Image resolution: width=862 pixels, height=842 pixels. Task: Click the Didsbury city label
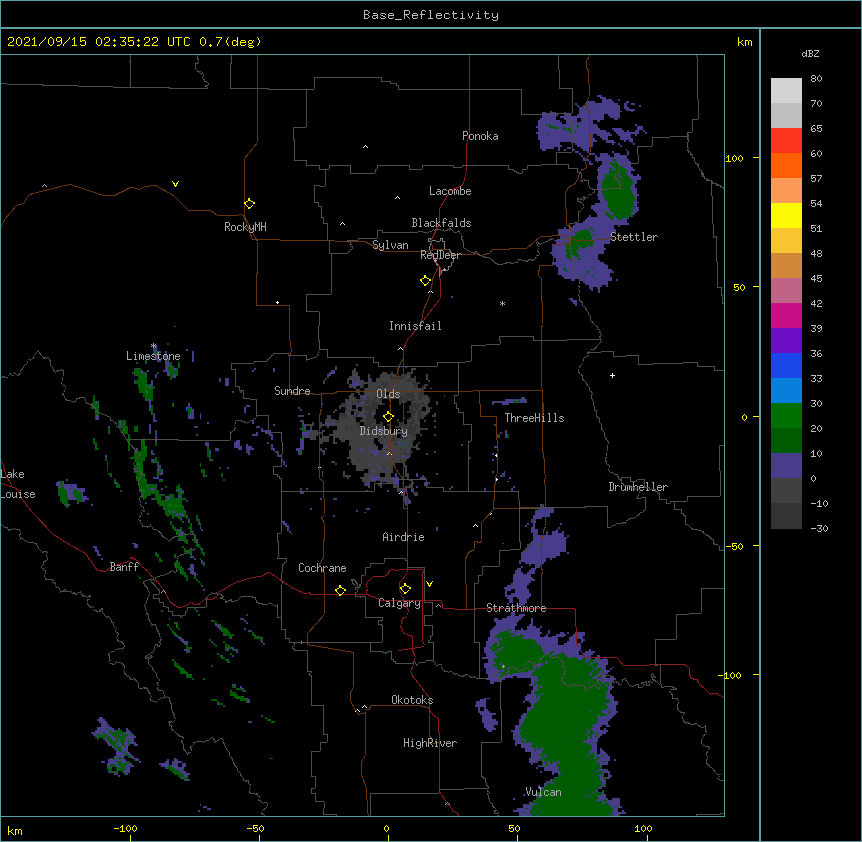pos(383,431)
